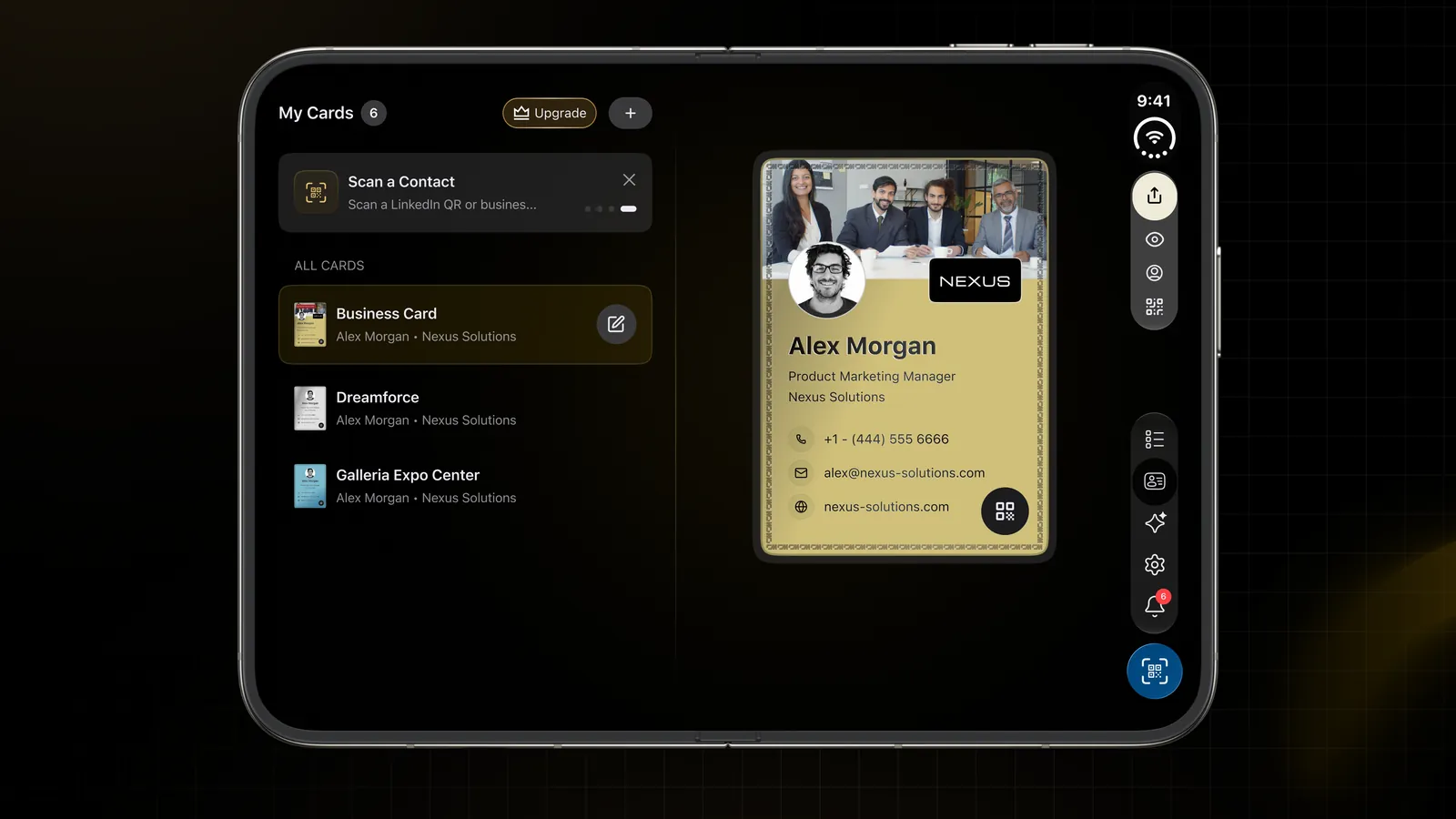1456x819 pixels.
Task: Click the Alex Morgan name text
Action: 862,347
